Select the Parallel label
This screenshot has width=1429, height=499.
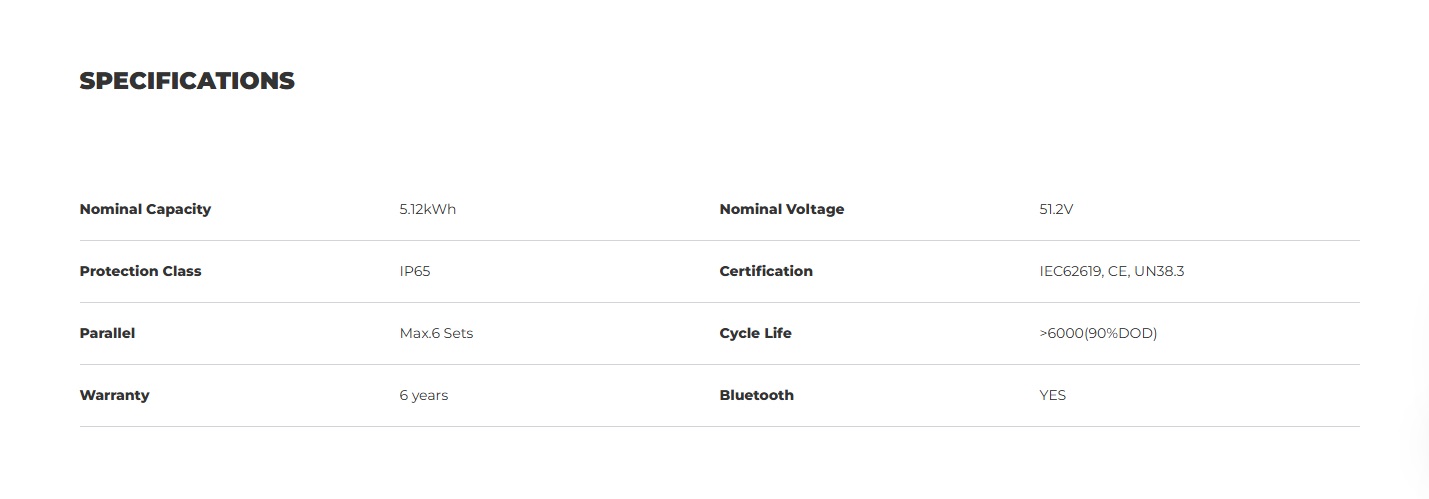tap(107, 333)
